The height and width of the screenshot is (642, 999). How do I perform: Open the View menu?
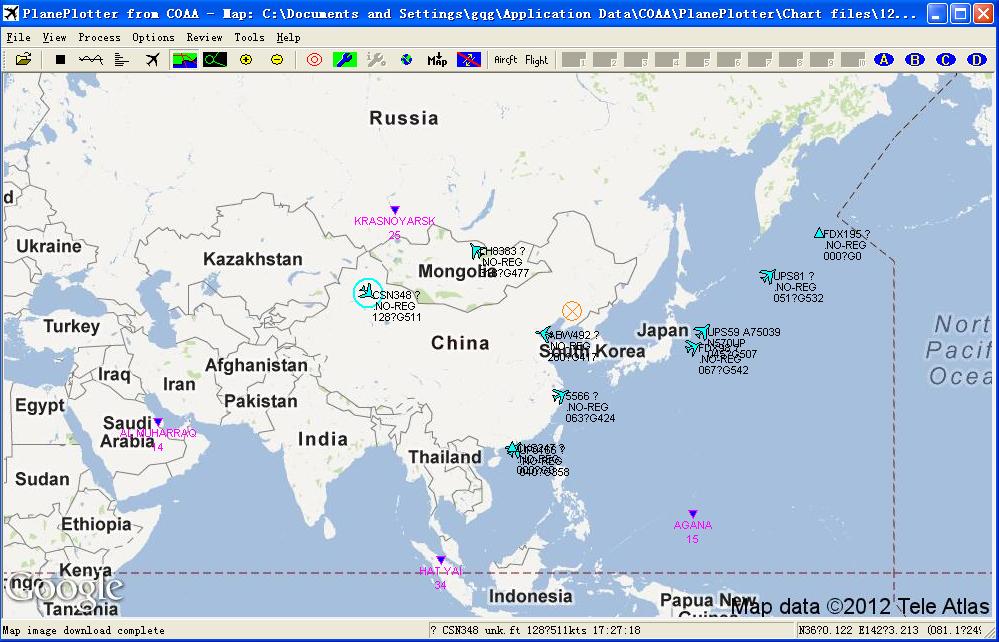click(x=54, y=38)
